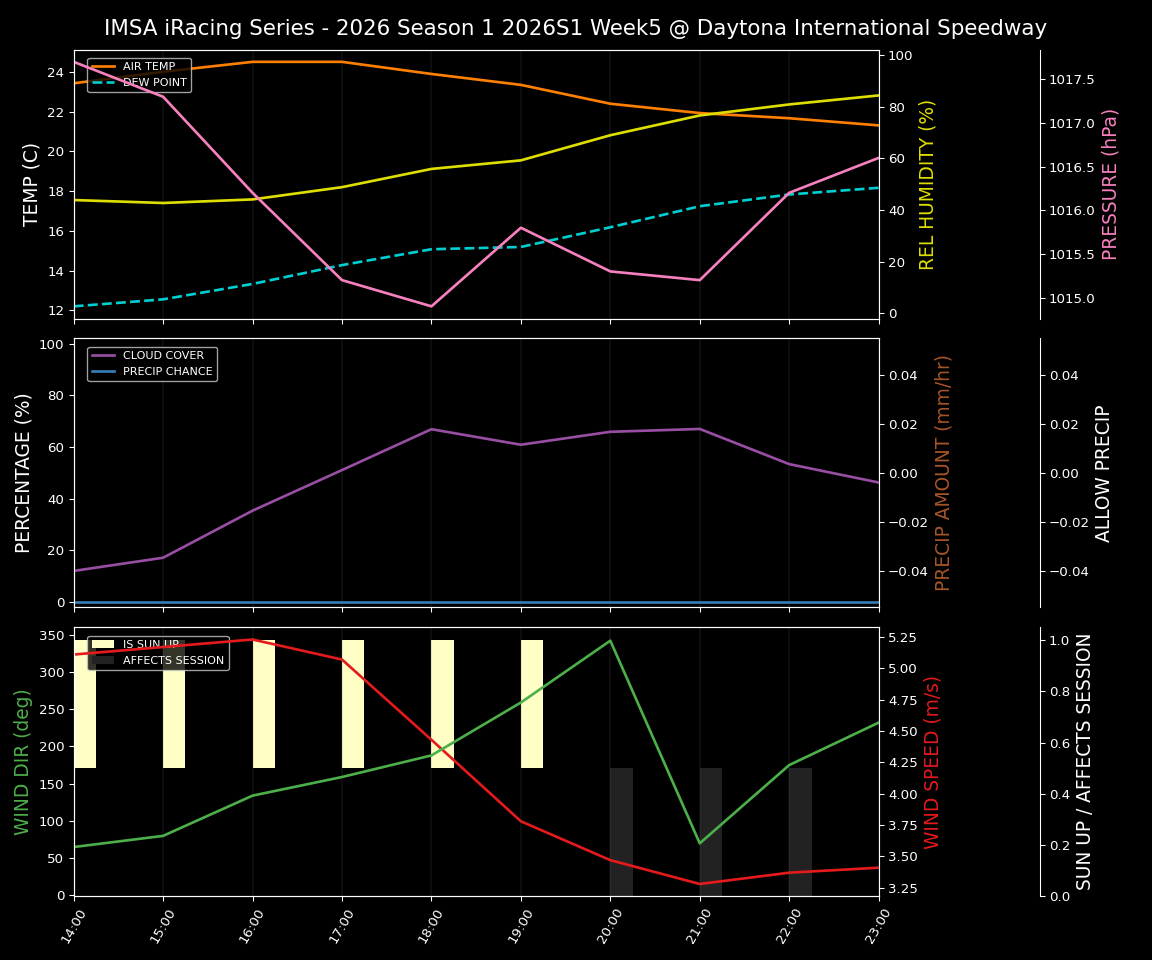This screenshot has height=960, width=1152.
Task: Click the AFFECTS SESSION dark legend patch
Action: 103,658
